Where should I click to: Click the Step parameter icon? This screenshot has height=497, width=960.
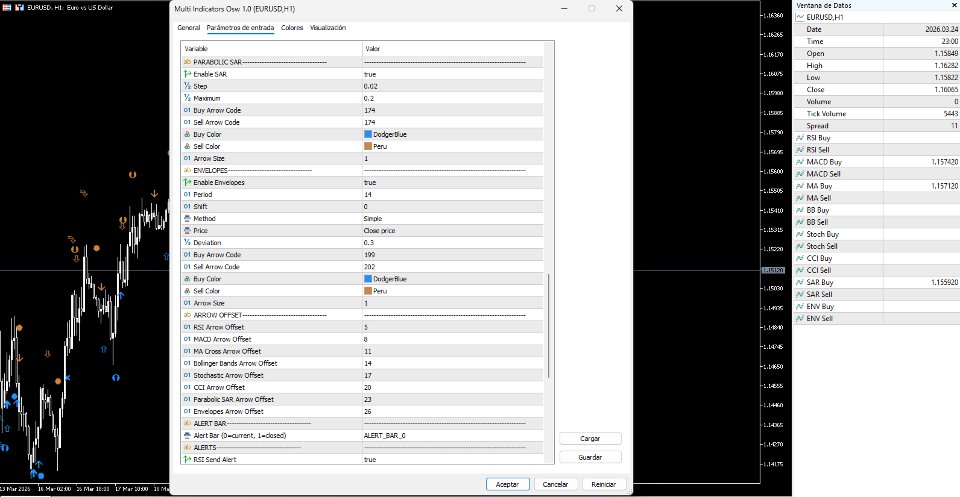pos(187,86)
